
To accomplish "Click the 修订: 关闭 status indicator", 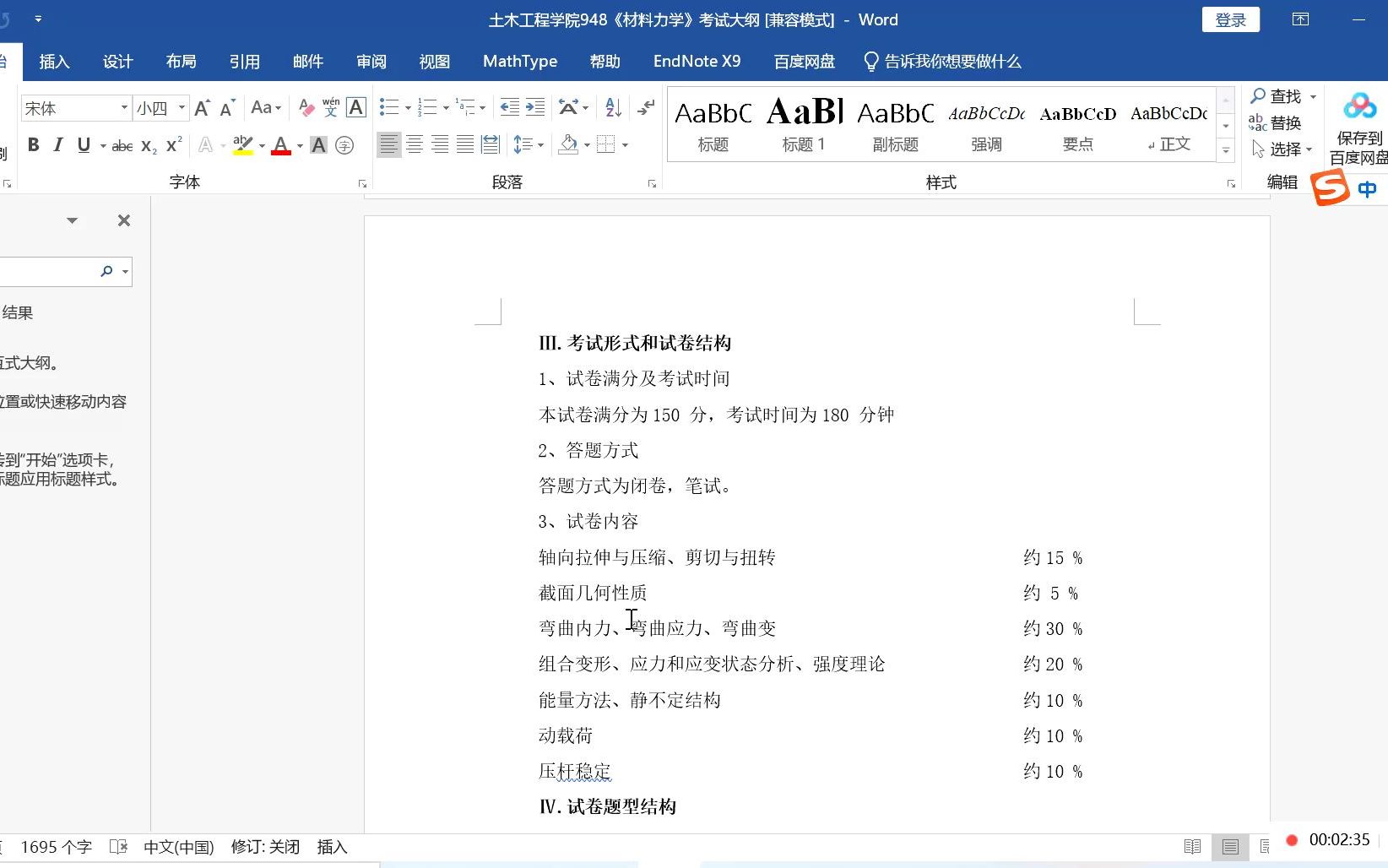I will pyautogui.click(x=265, y=846).
